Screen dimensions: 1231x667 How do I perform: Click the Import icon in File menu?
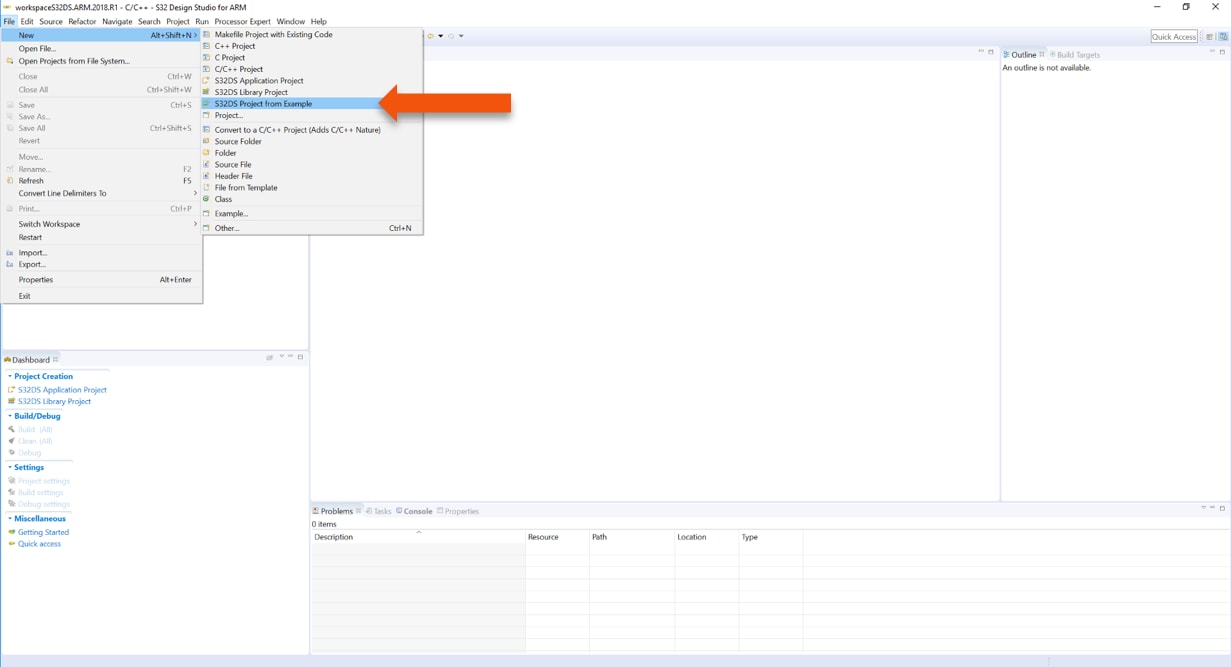10,253
